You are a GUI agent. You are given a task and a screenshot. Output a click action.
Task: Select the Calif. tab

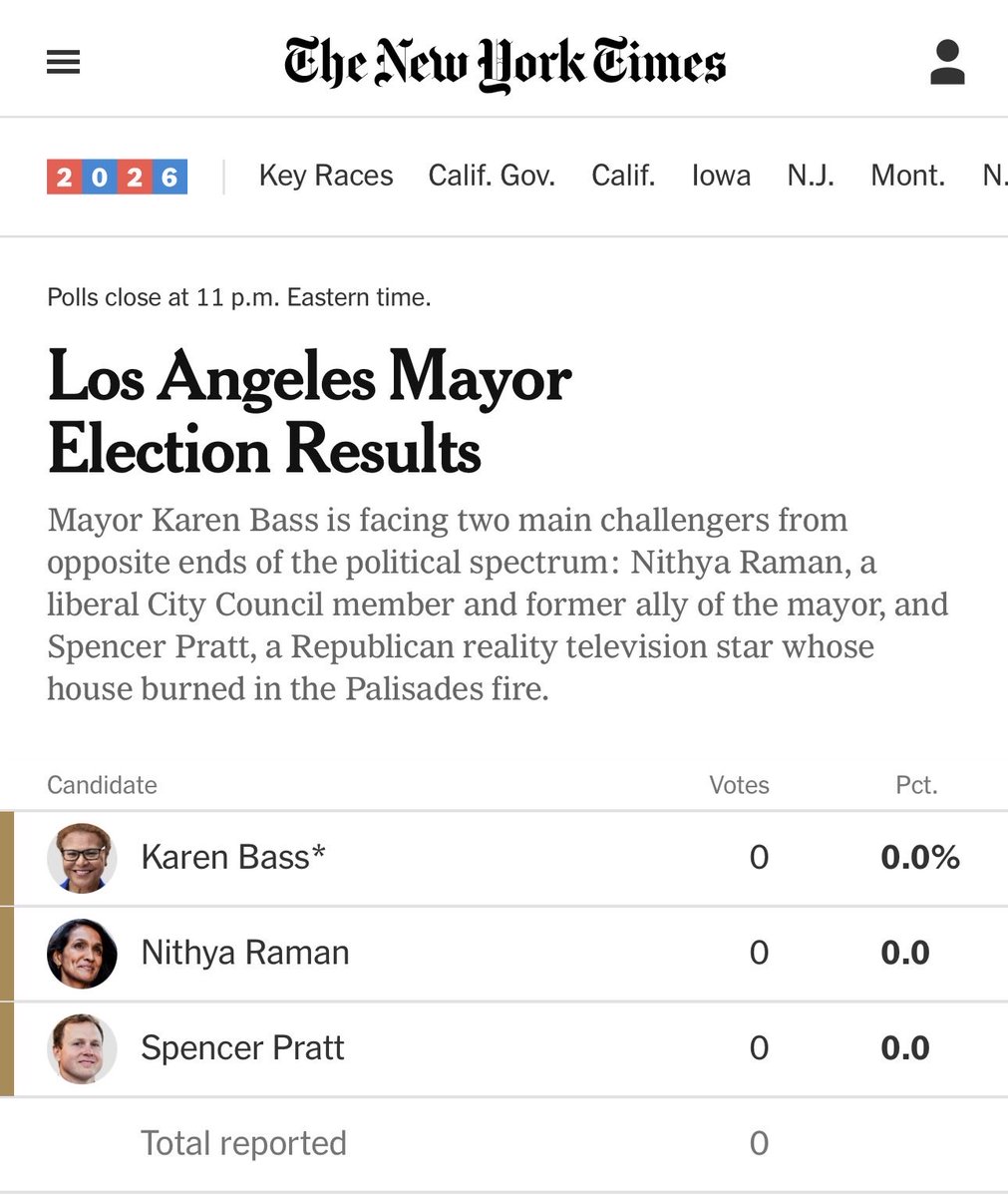(623, 176)
